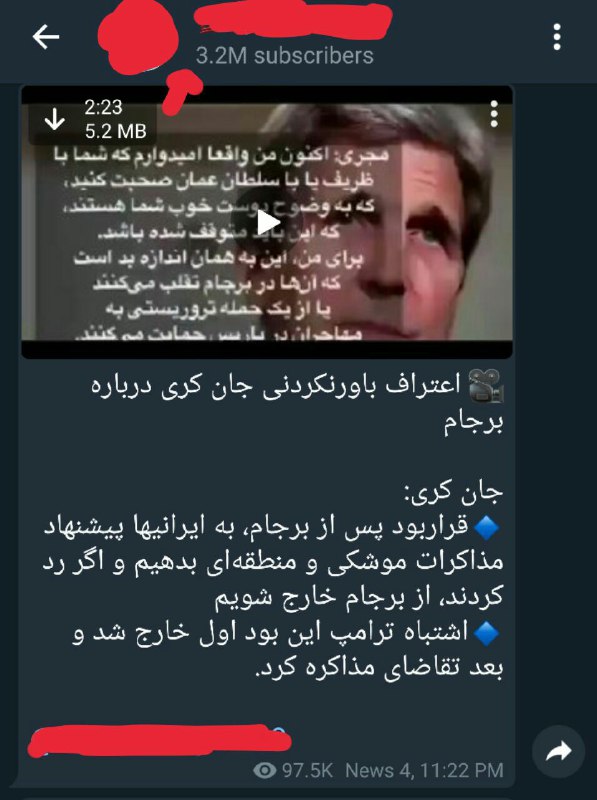The width and height of the screenshot is (597, 800).
Task: Click the redacted link below the message
Action: (x=159, y=741)
